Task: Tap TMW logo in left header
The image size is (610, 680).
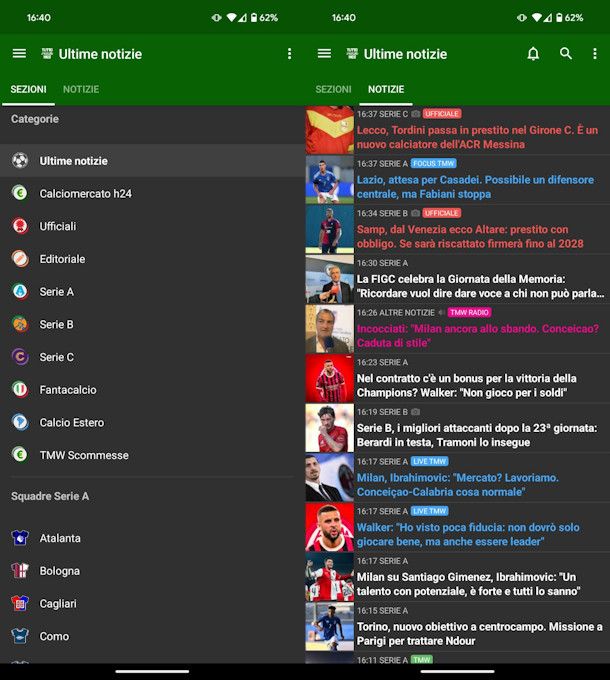Action: [47, 54]
